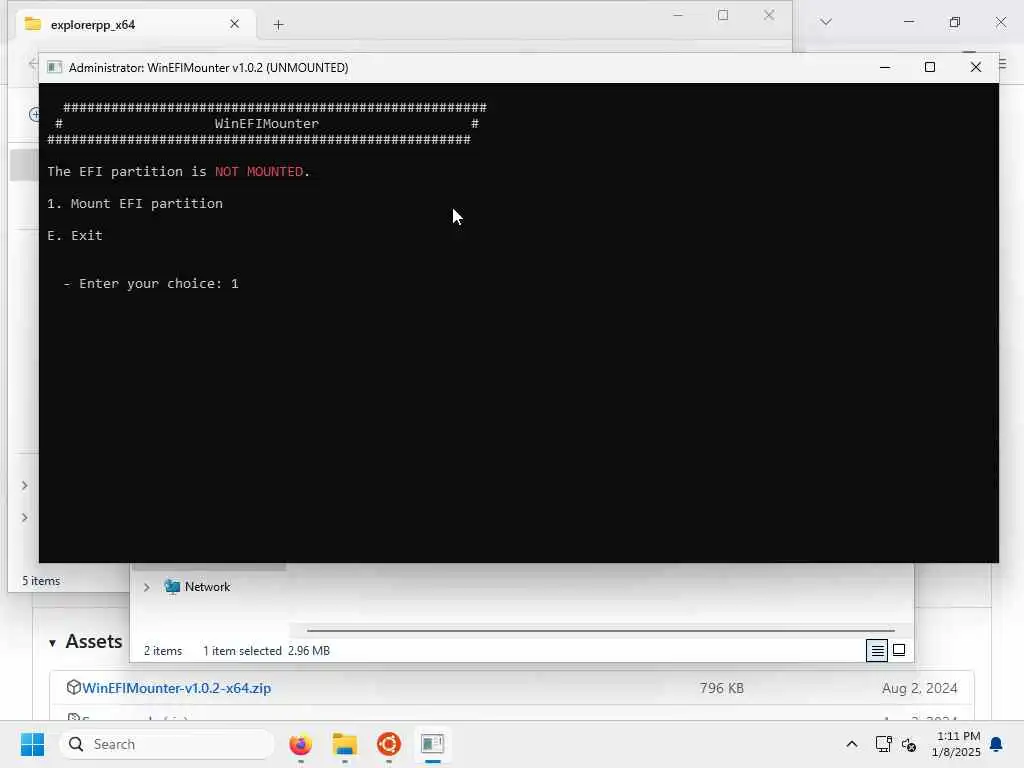Click the Network computer icon
Image resolution: width=1024 pixels, height=768 pixels.
(172, 586)
